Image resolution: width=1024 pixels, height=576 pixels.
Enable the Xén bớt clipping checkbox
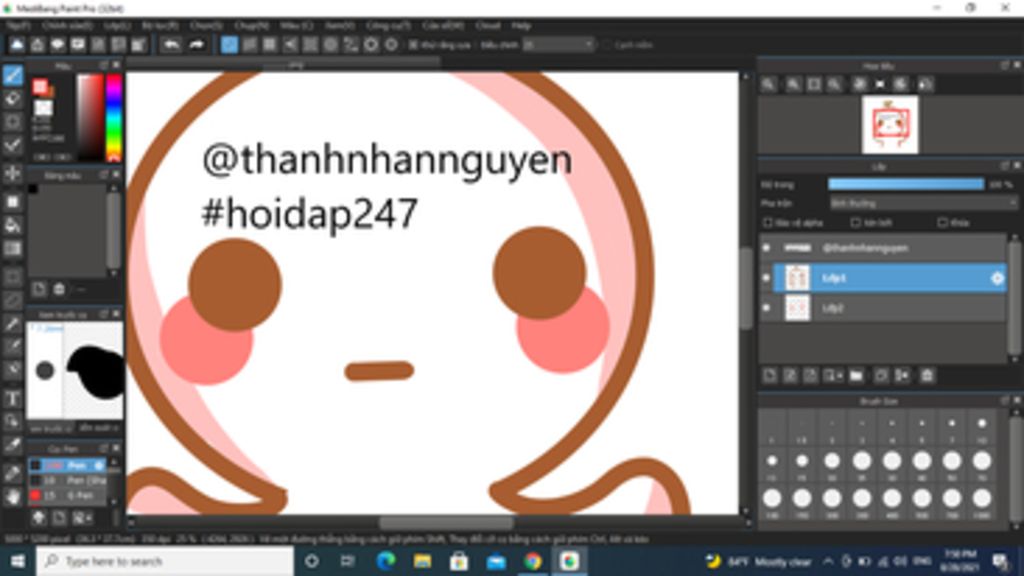pyautogui.click(x=856, y=223)
